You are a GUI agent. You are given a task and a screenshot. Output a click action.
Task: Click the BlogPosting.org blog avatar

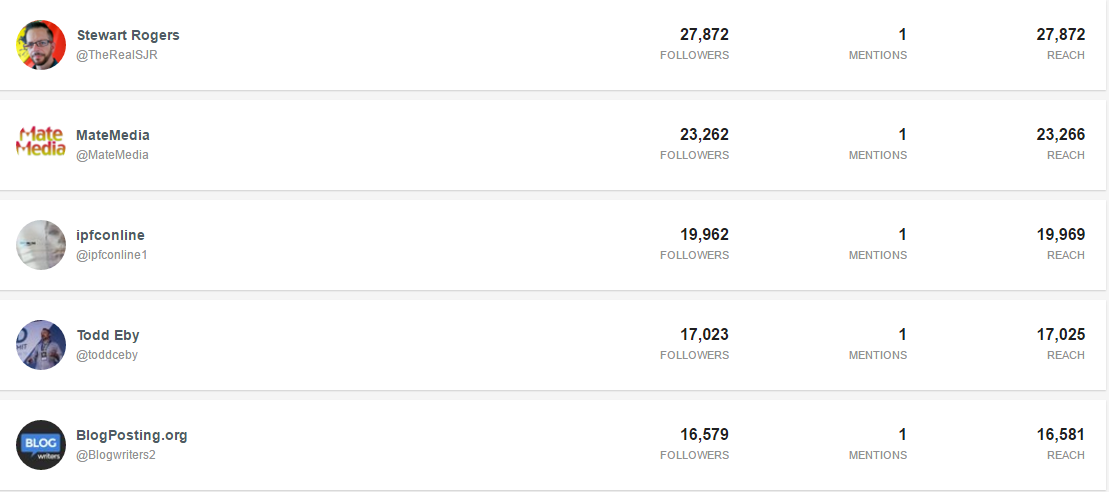coord(41,445)
